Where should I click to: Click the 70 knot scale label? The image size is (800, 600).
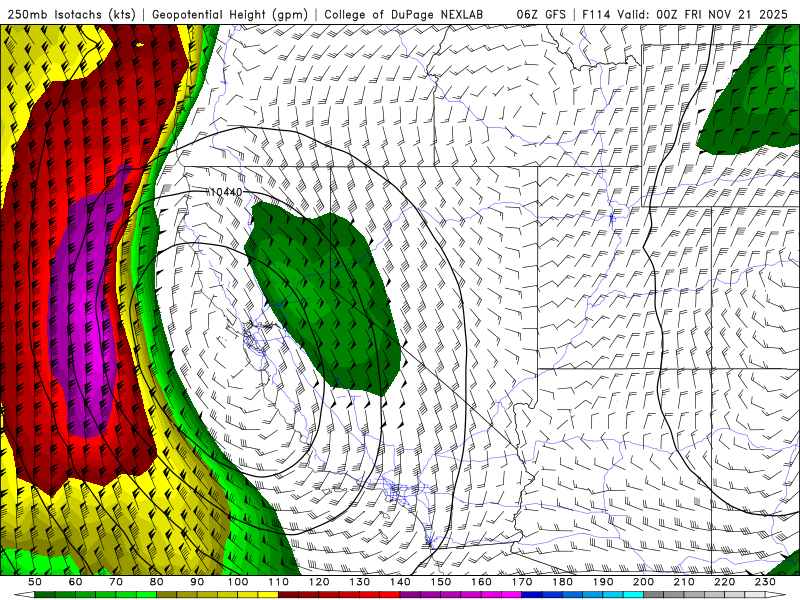(116, 582)
